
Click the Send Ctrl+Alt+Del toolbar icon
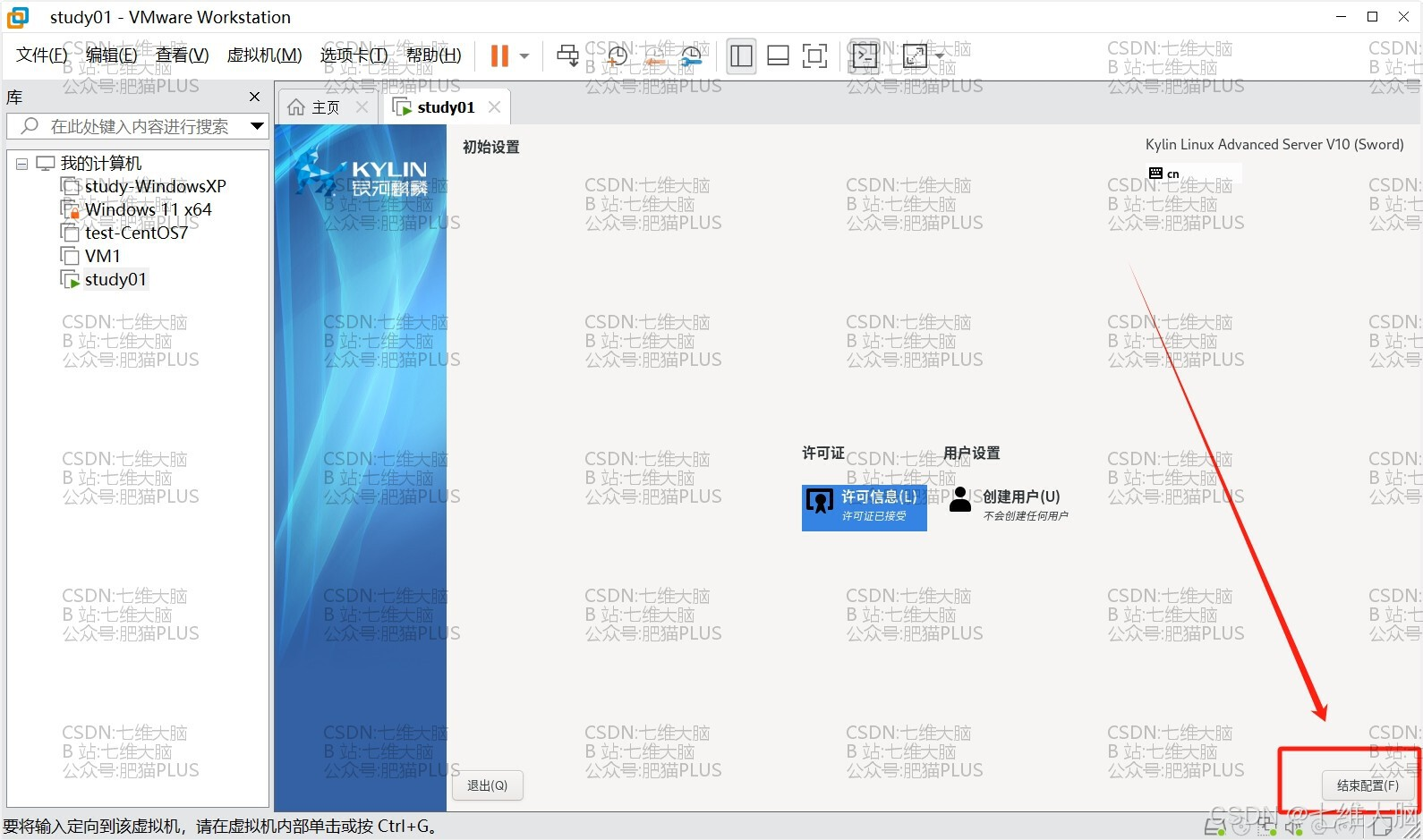567,55
